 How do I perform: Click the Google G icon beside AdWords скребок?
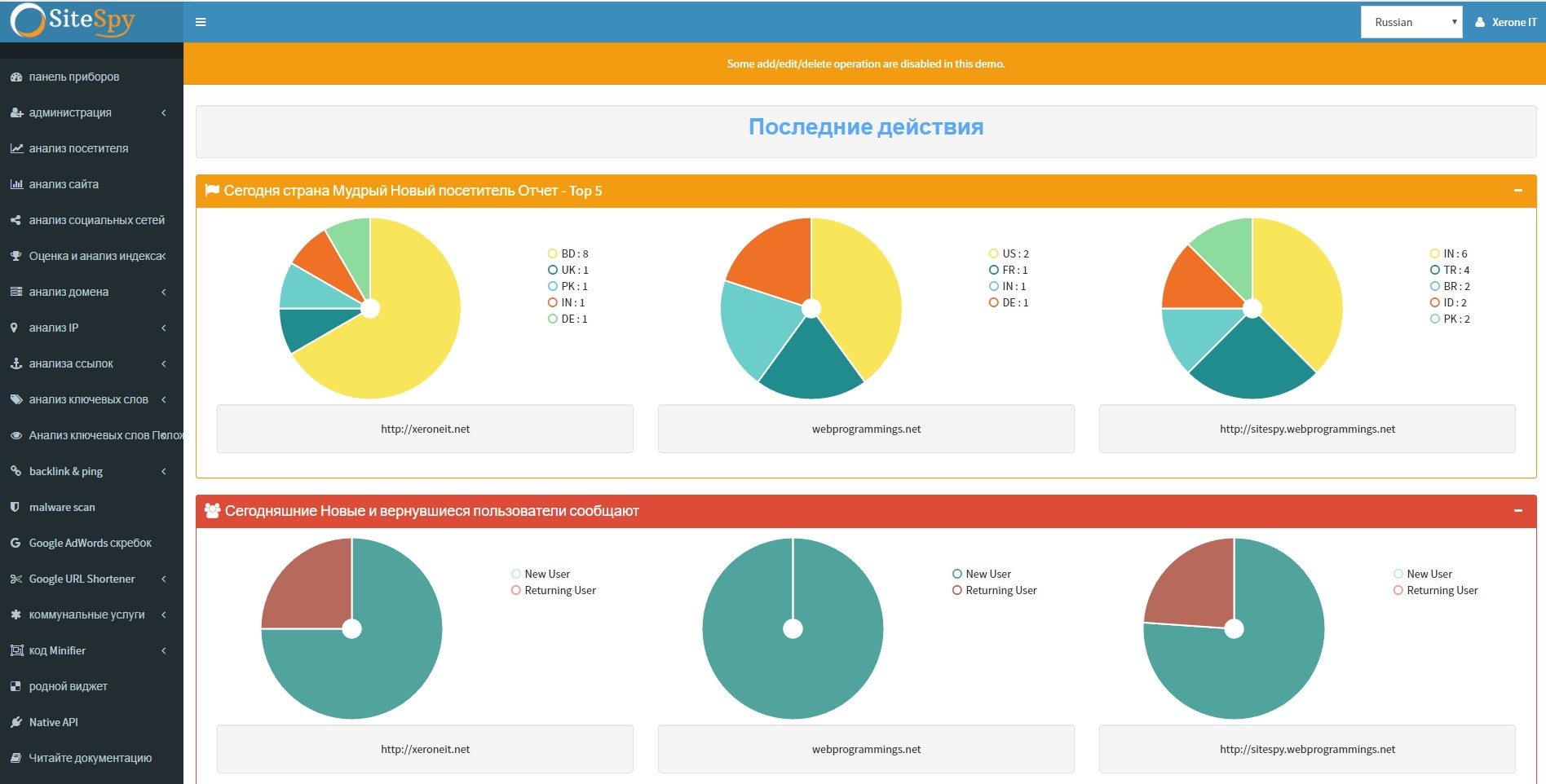tap(15, 543)
